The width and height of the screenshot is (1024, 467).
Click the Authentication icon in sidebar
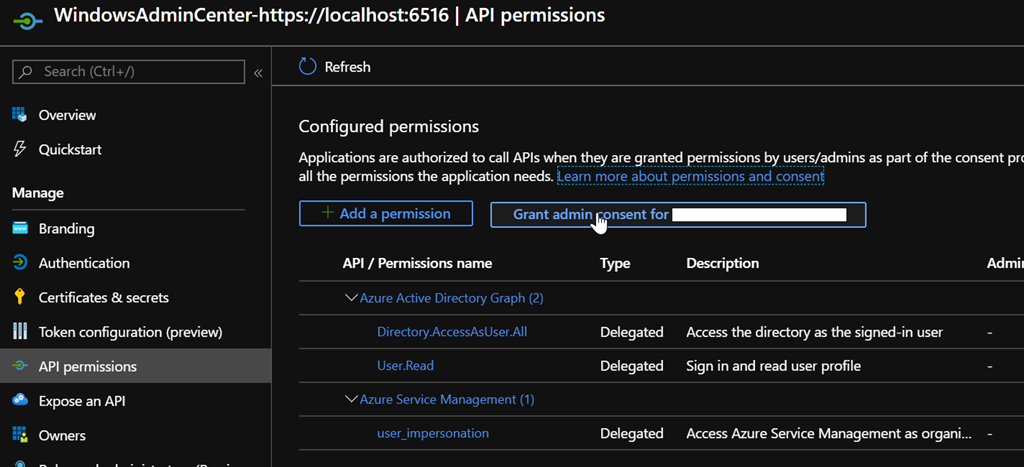(x=20, y=263)
